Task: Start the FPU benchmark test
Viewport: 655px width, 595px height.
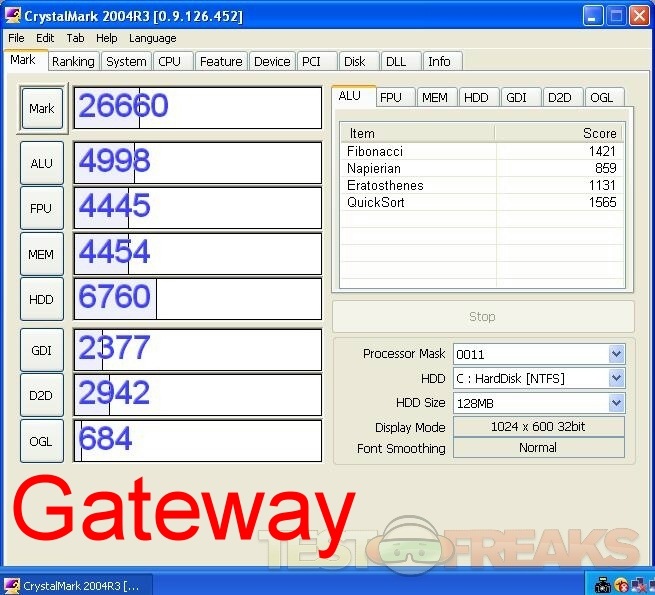Action: (41, 209)
